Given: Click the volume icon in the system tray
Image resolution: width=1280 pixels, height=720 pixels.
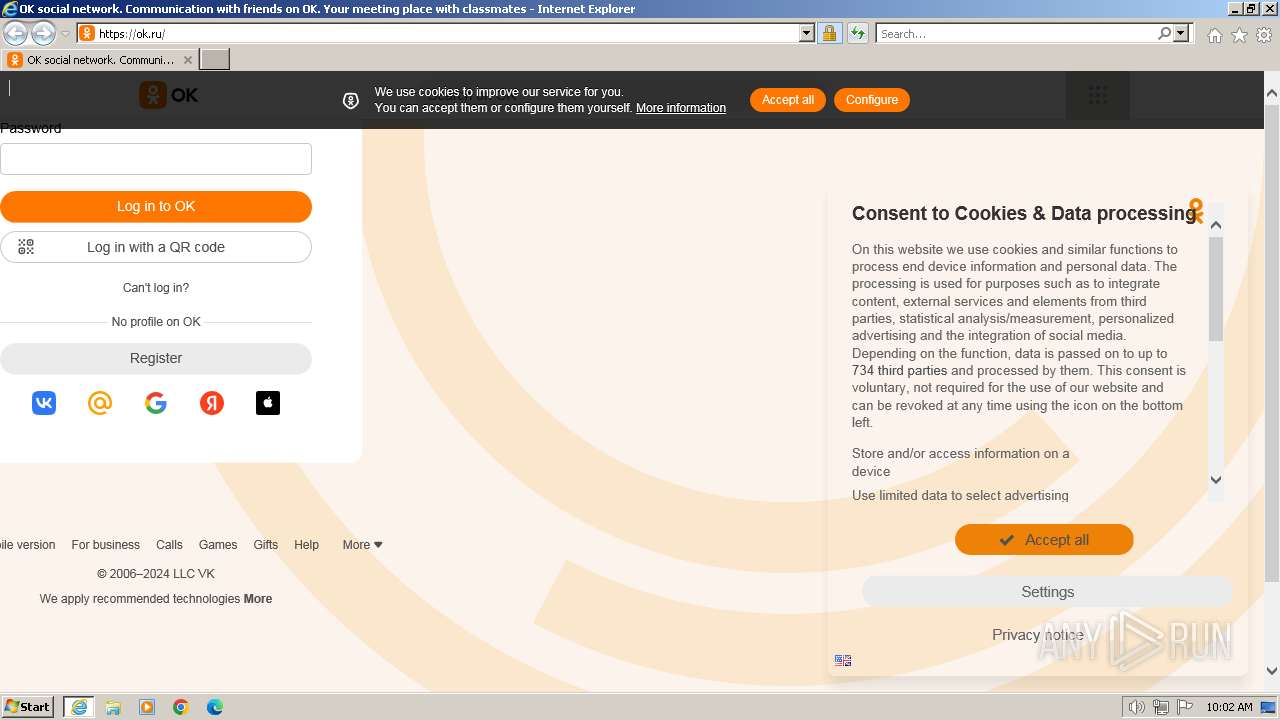Looking at the screenshot, I should (1137, 707).
